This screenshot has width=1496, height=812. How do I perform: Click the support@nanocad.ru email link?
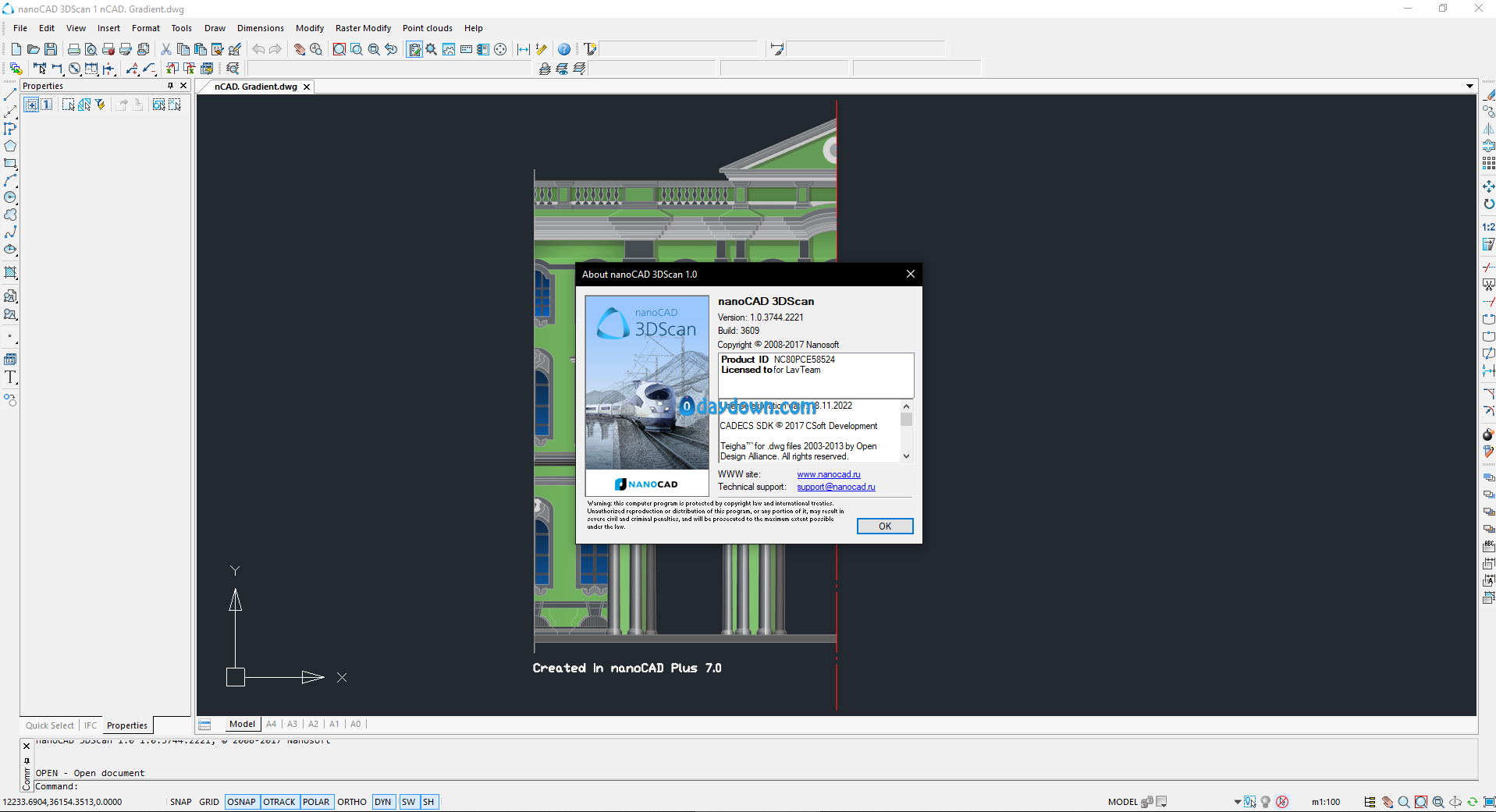point(836,487)
